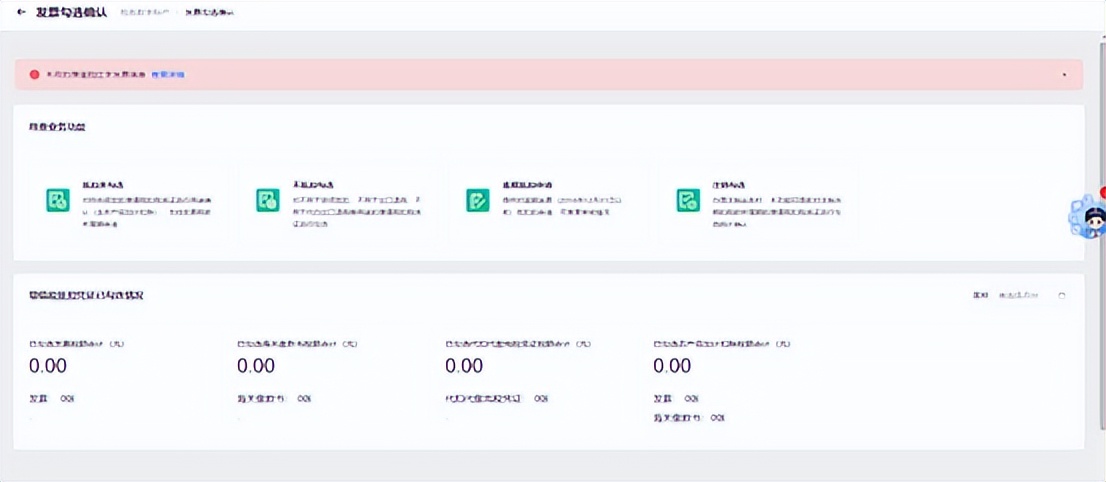The width and height of the screenshot is (1106, 482).
Task: Click the third green pencil card icon
Action: tap(477, 200)
